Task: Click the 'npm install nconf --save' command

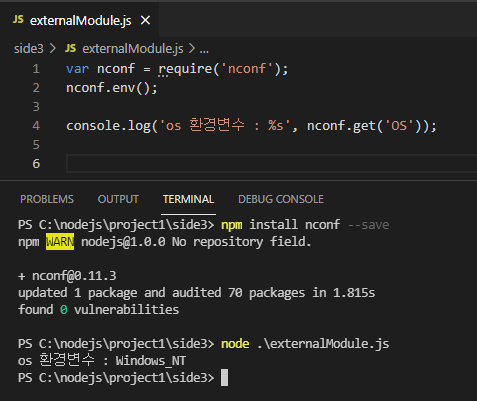Action: [x=305, y=225]
